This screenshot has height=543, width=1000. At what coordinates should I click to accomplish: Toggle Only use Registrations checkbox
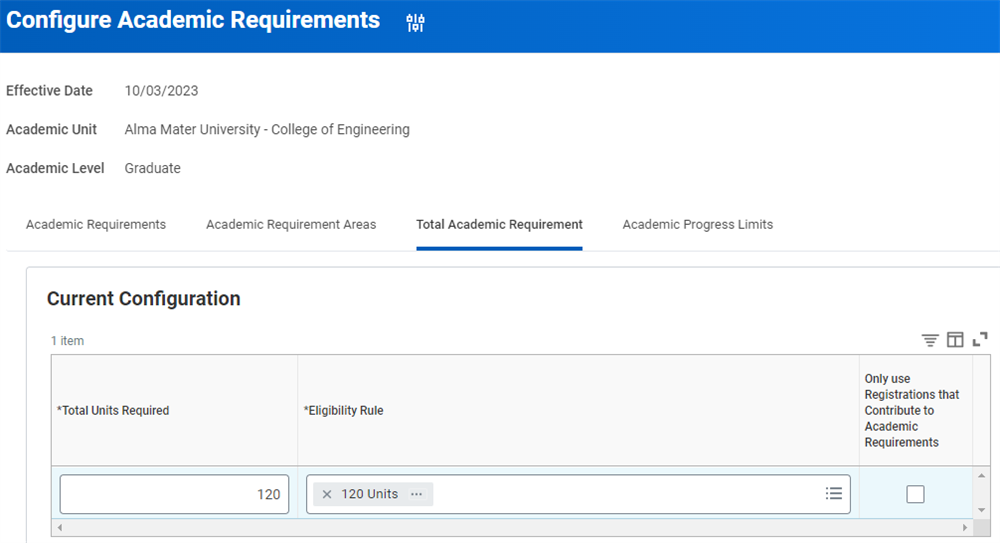click(915, 494)
